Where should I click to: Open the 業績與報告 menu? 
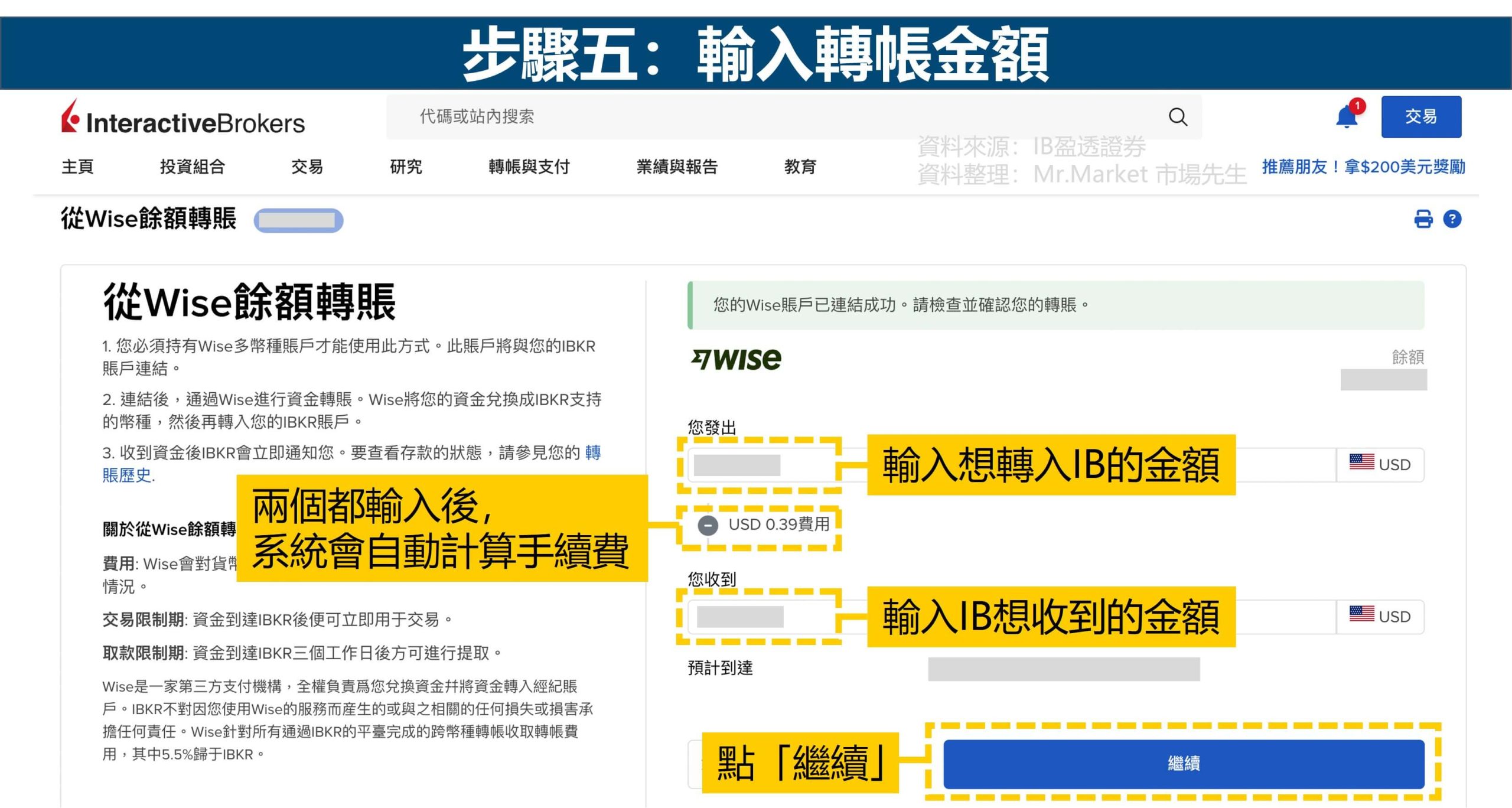pos(677,167)
